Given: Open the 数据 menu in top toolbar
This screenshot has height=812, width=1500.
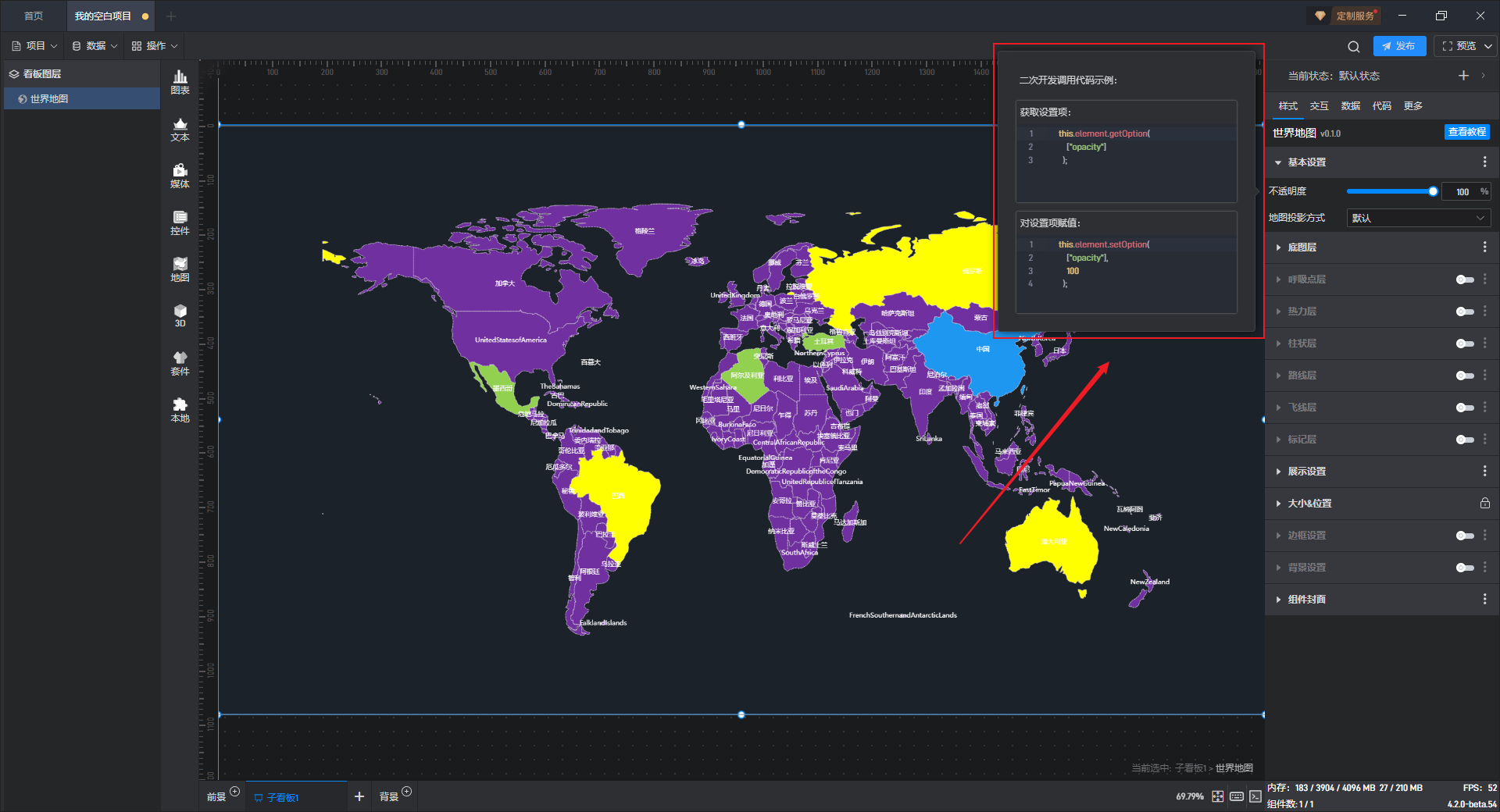Looking at the screenshot, I should pos(95,46).
